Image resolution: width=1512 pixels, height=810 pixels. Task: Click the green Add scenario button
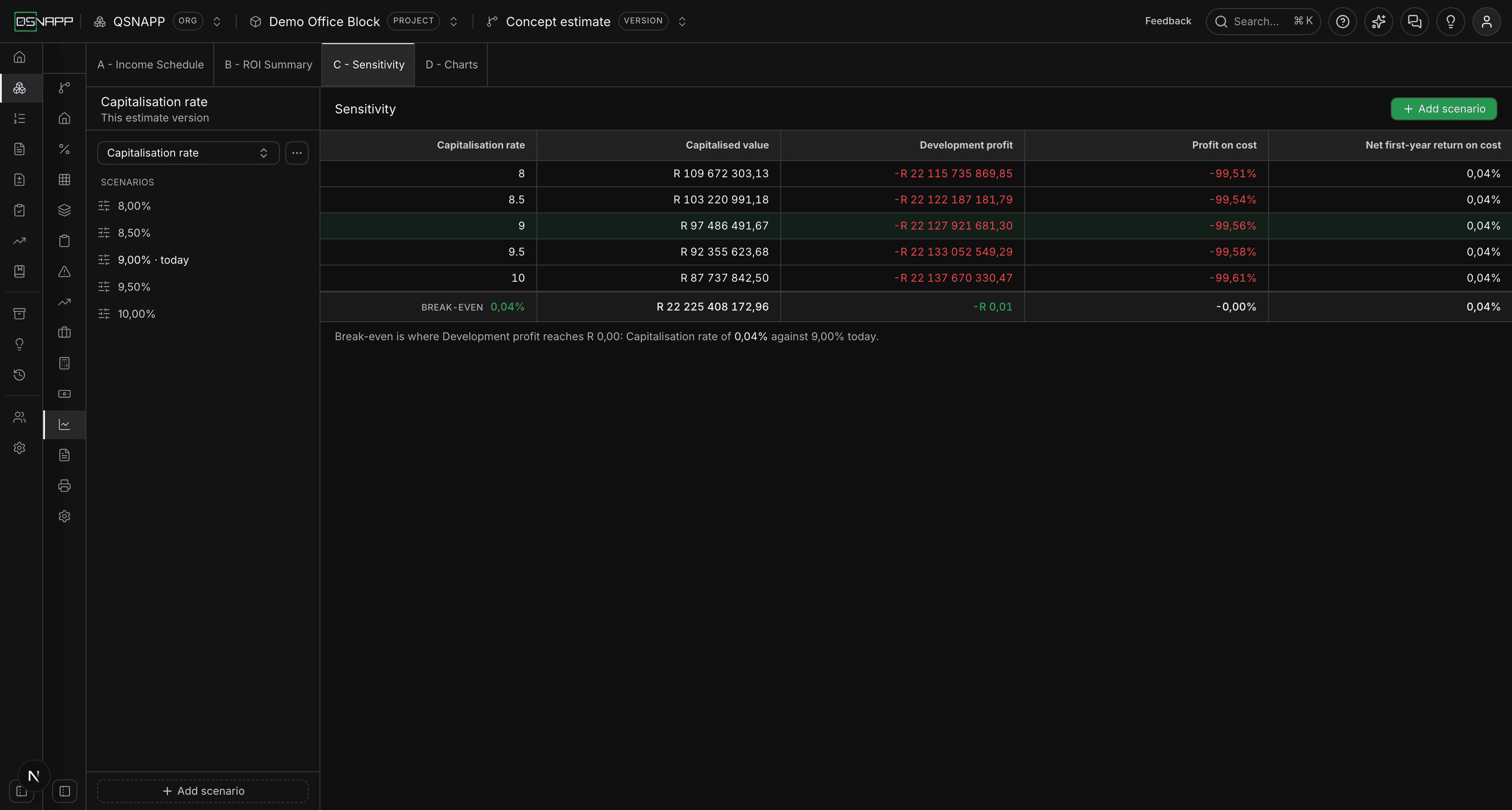click(1444, 108)
